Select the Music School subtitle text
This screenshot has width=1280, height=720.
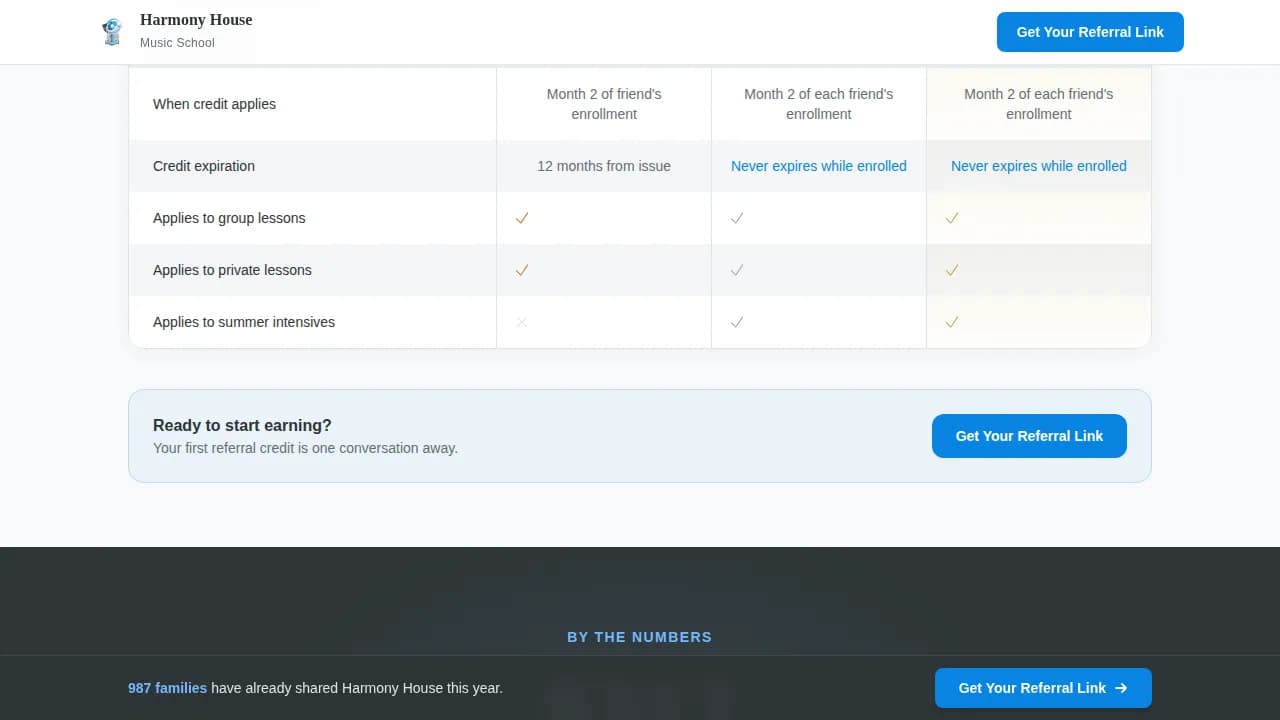pyautogui.click(x=177, y=43)
